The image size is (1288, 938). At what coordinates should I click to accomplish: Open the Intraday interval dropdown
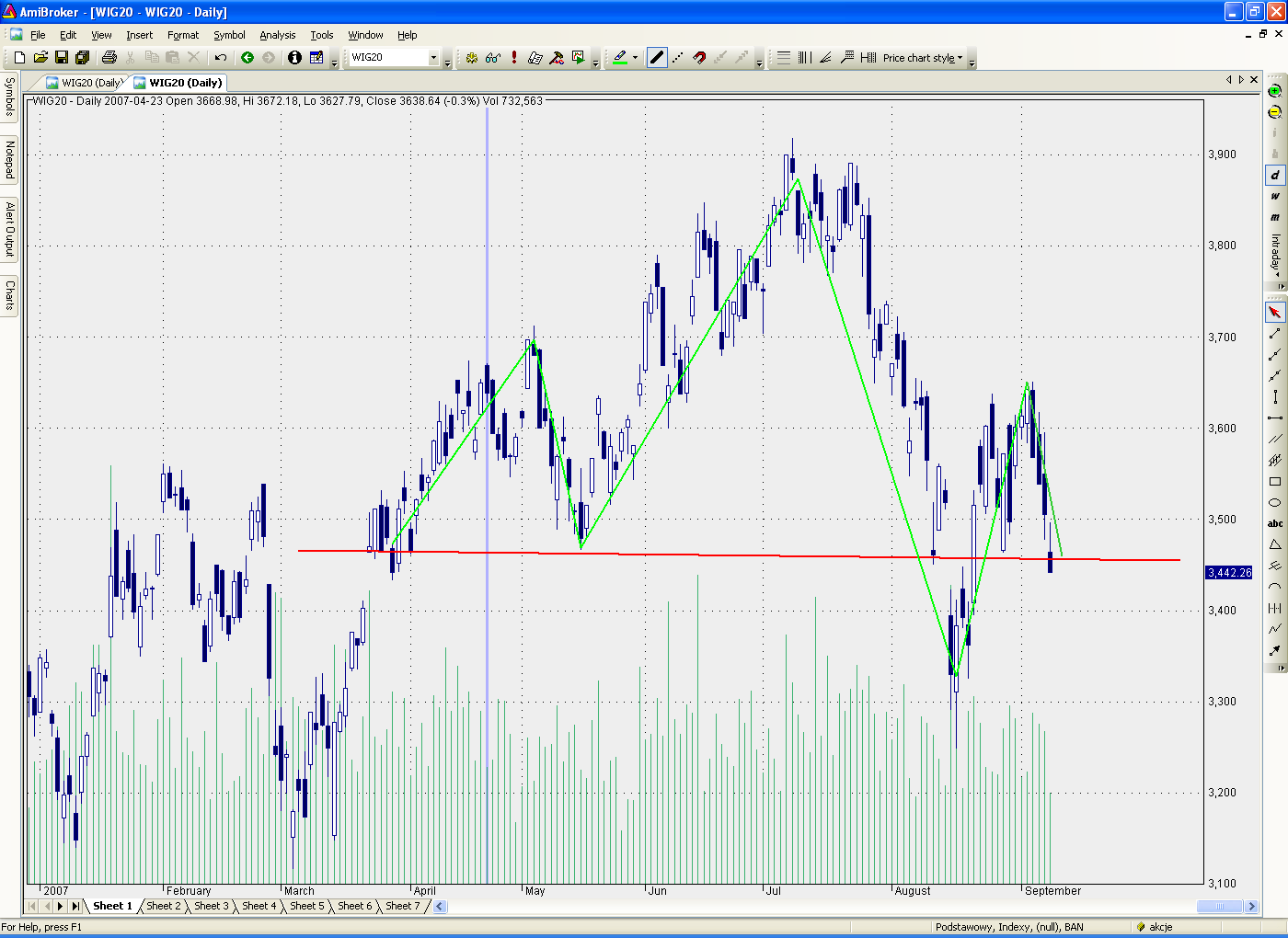(x=1276, y=255)
